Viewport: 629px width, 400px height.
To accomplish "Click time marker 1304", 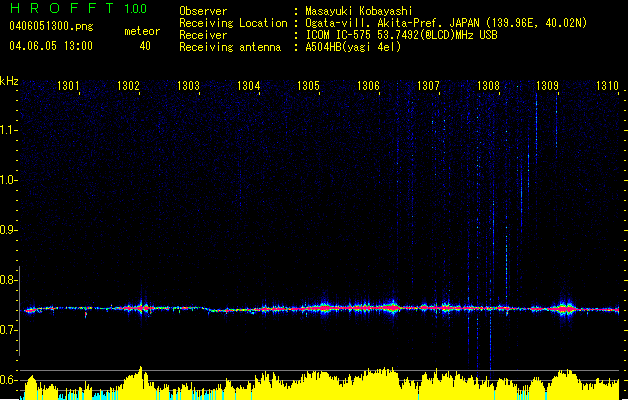I will [248, 86].
